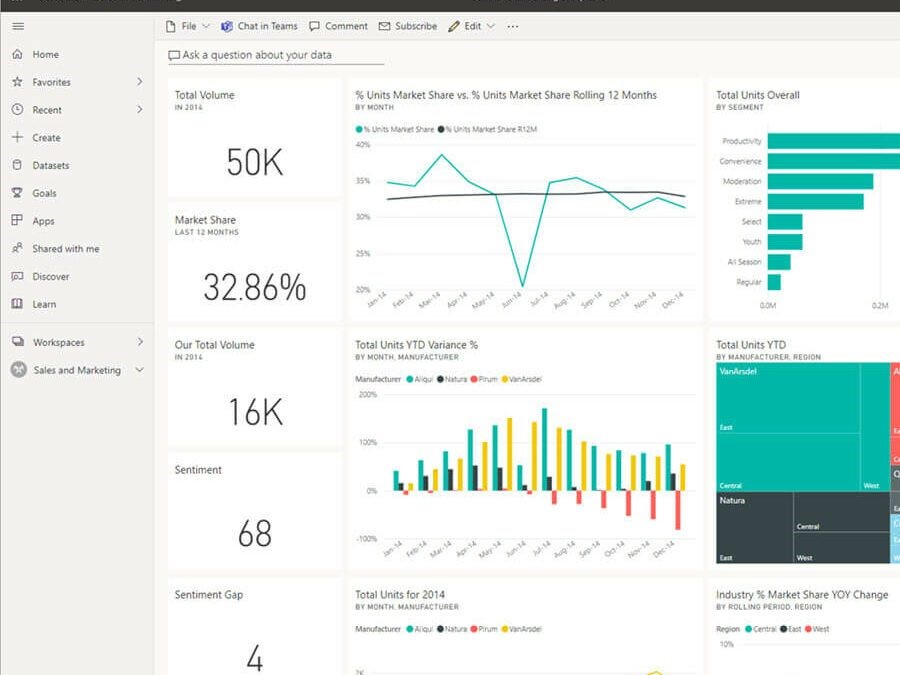Click the Goals trophy icon
This screenshot has width=900, height=675.
tap(17, 193)
